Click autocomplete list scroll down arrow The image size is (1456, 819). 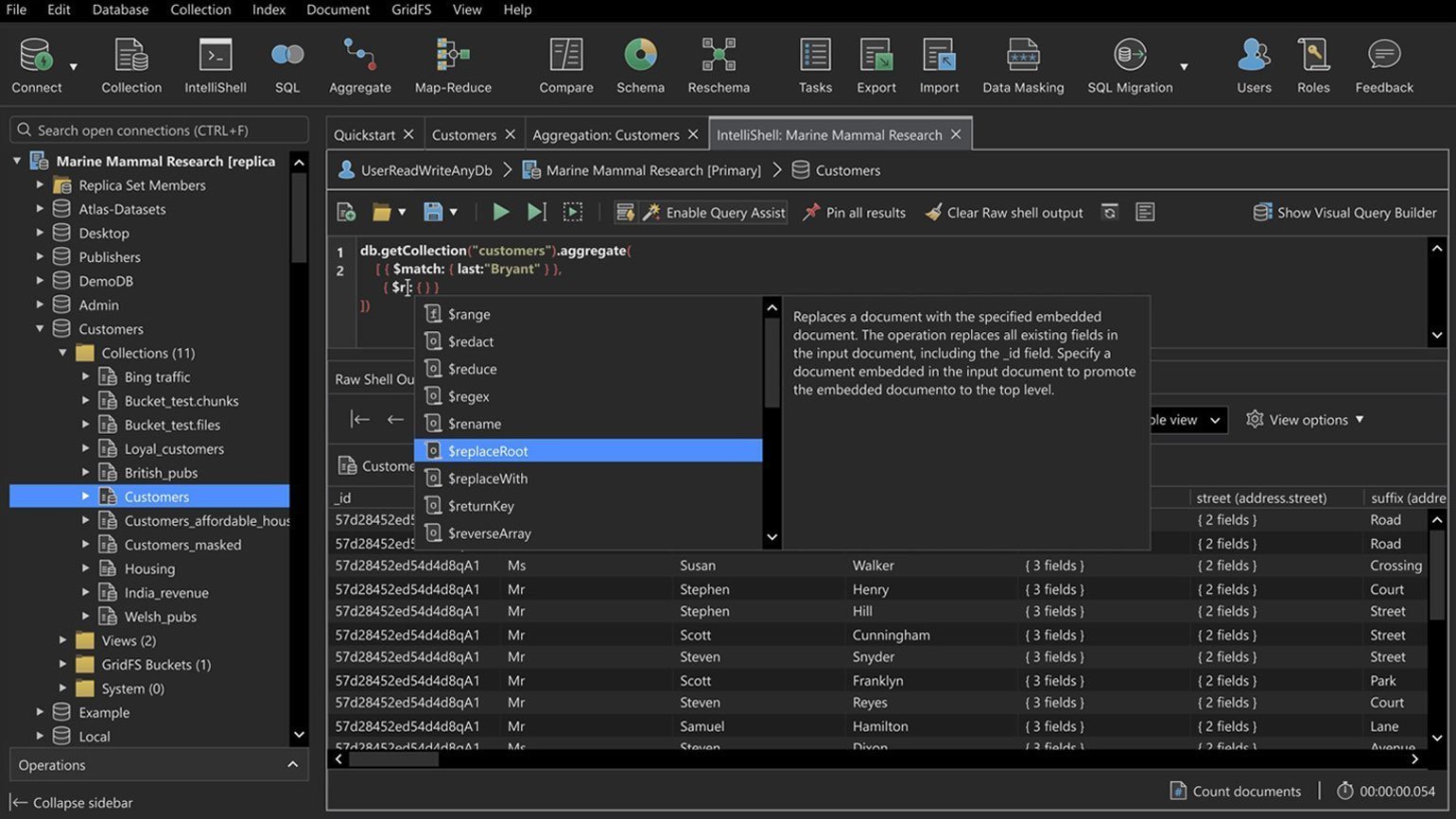tap(771, 537)
